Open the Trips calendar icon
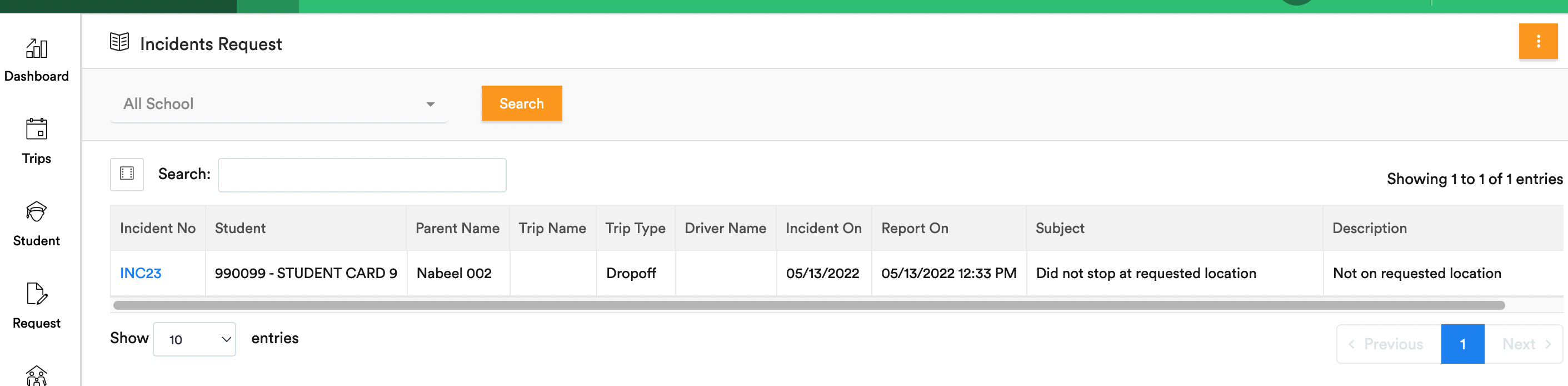This screenshot has width=1568, height=386. click(37, 129)
